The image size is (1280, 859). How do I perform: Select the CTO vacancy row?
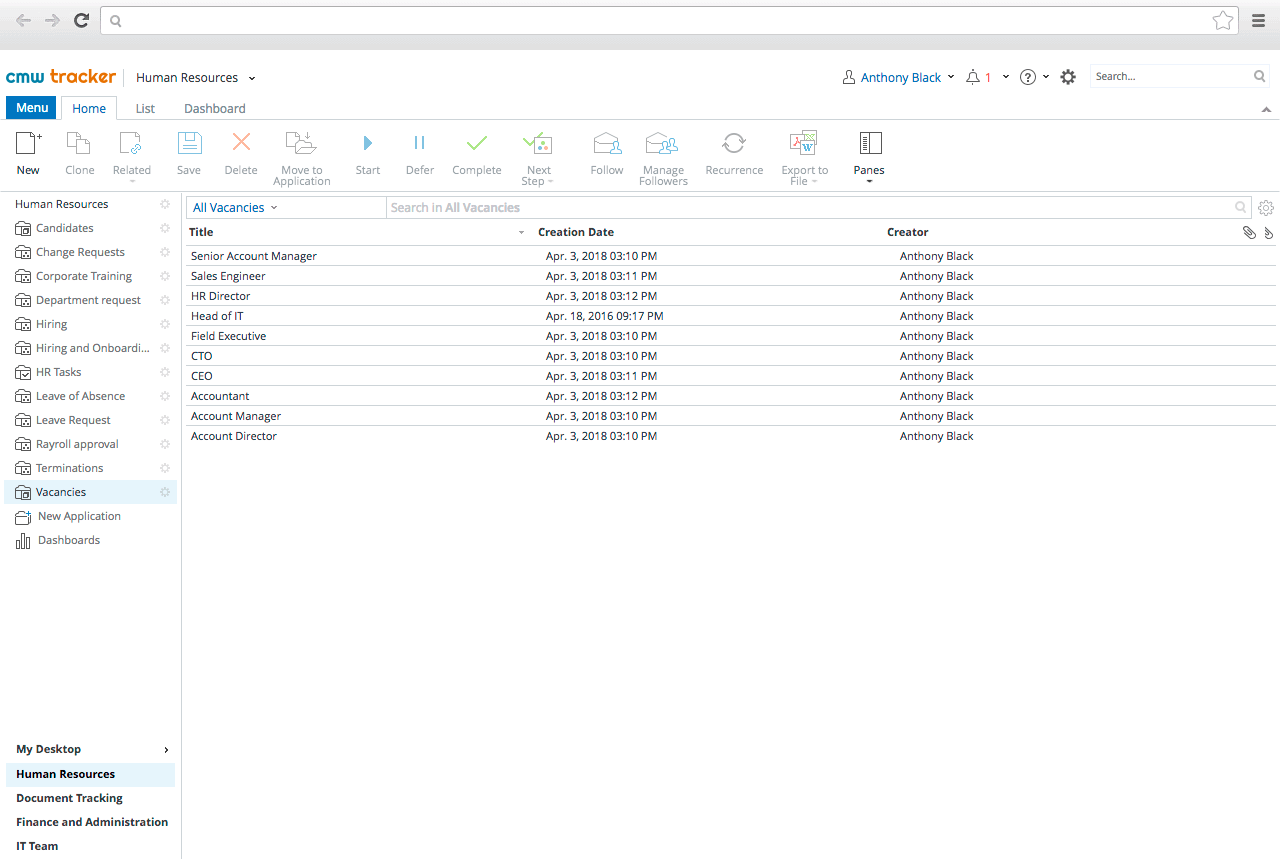730,356
